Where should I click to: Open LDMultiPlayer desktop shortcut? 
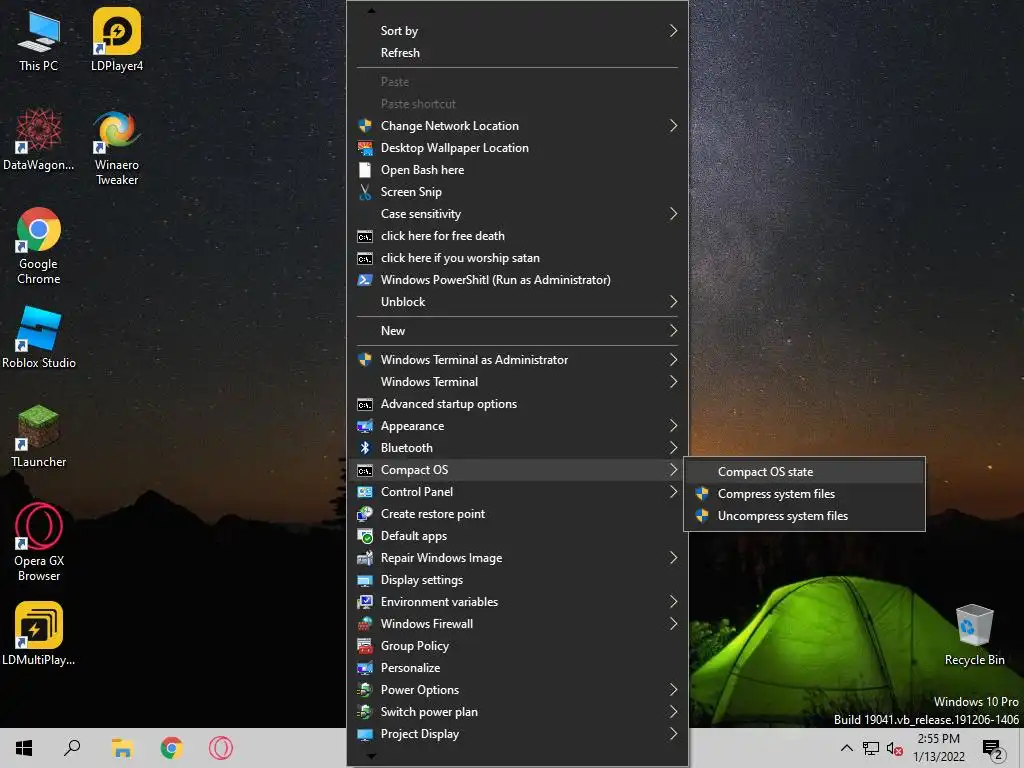pos(39,633)
